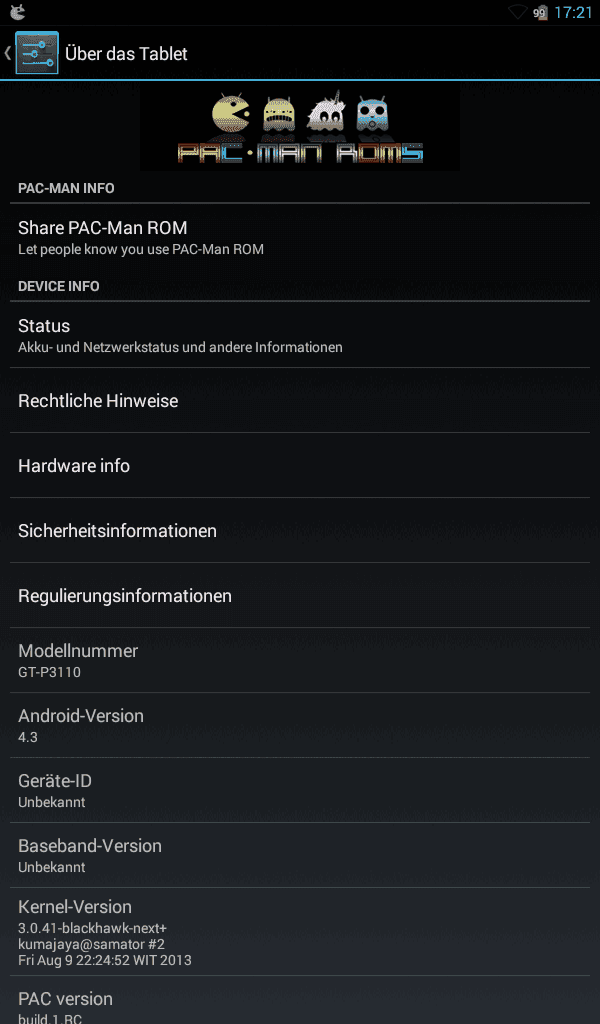600x1024 pixels.
Task: Open Hardware info entry
Action: tap(300, 466)
